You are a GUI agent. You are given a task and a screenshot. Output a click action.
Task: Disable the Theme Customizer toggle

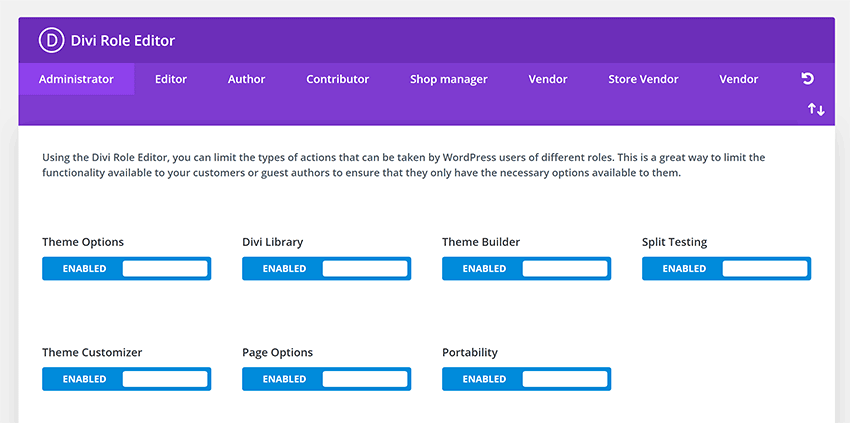pyautogui.click(x=126, y=379)
